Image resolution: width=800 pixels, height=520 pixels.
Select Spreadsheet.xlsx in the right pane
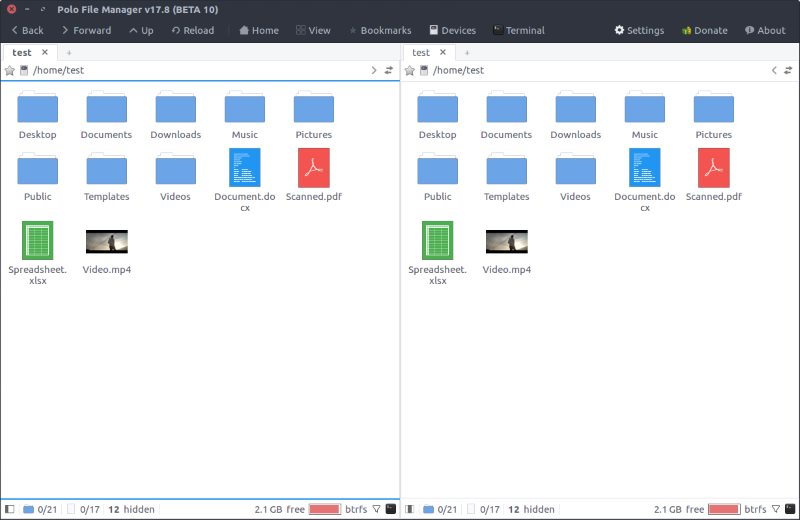tap(437, 252)
